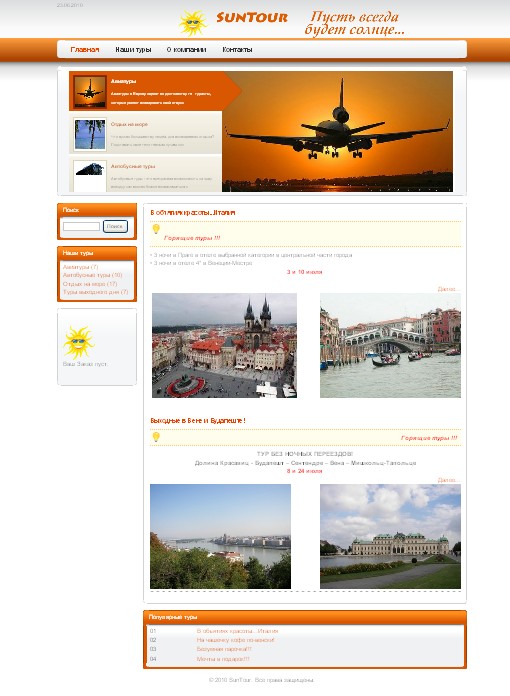
Task: Click the 3 и 10 июля dates text
Action: [304, 272]
